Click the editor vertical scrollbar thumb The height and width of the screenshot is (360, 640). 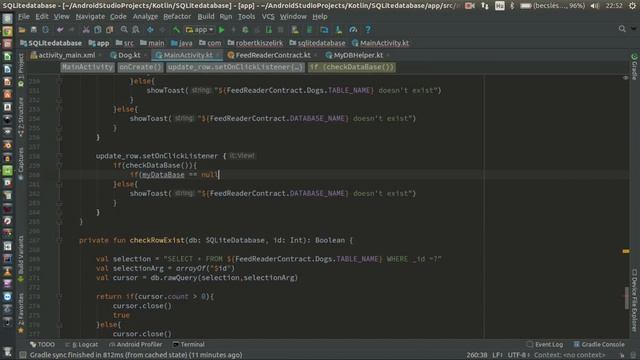tap(627, 298)
